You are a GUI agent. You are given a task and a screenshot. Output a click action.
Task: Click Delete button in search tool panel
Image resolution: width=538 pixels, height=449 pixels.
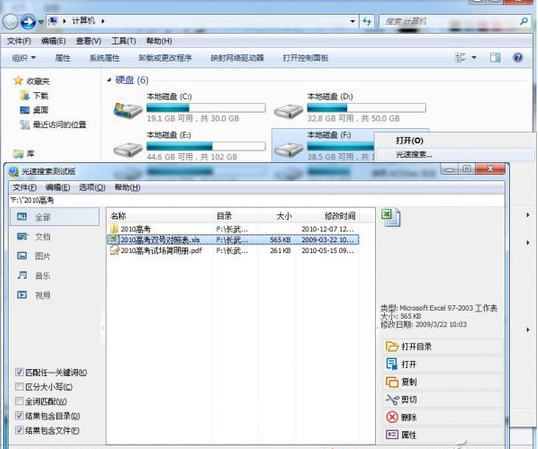(443, 417)
